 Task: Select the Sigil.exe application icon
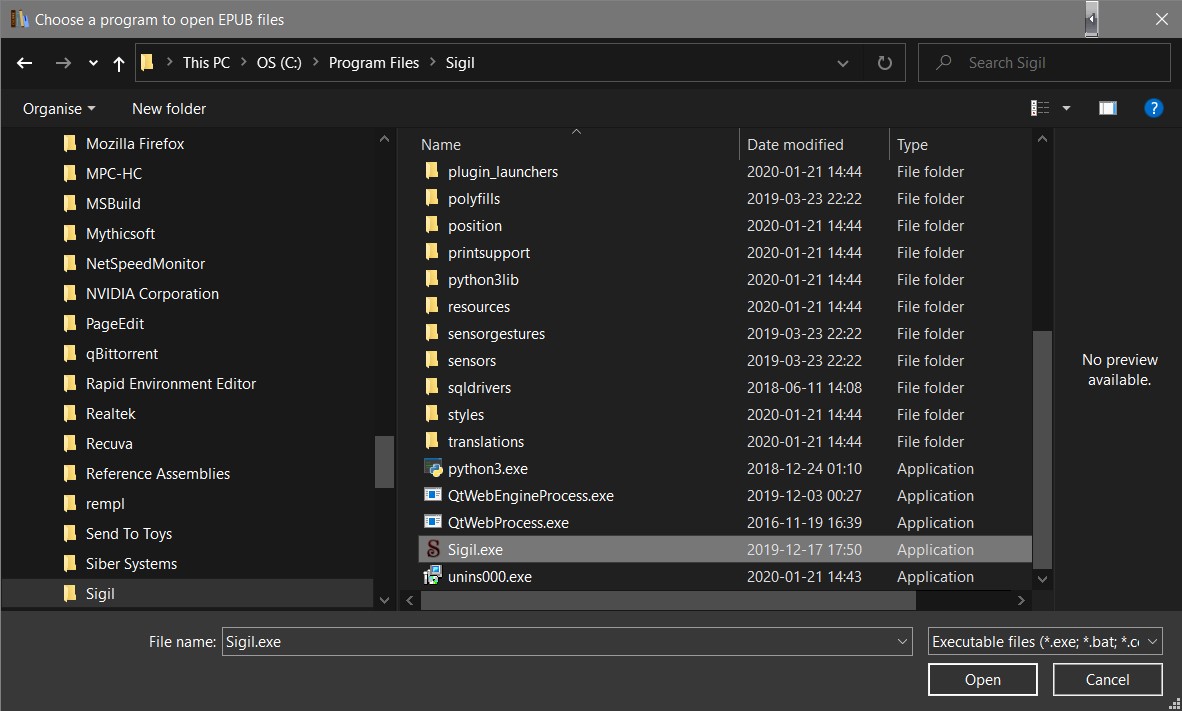433,549
